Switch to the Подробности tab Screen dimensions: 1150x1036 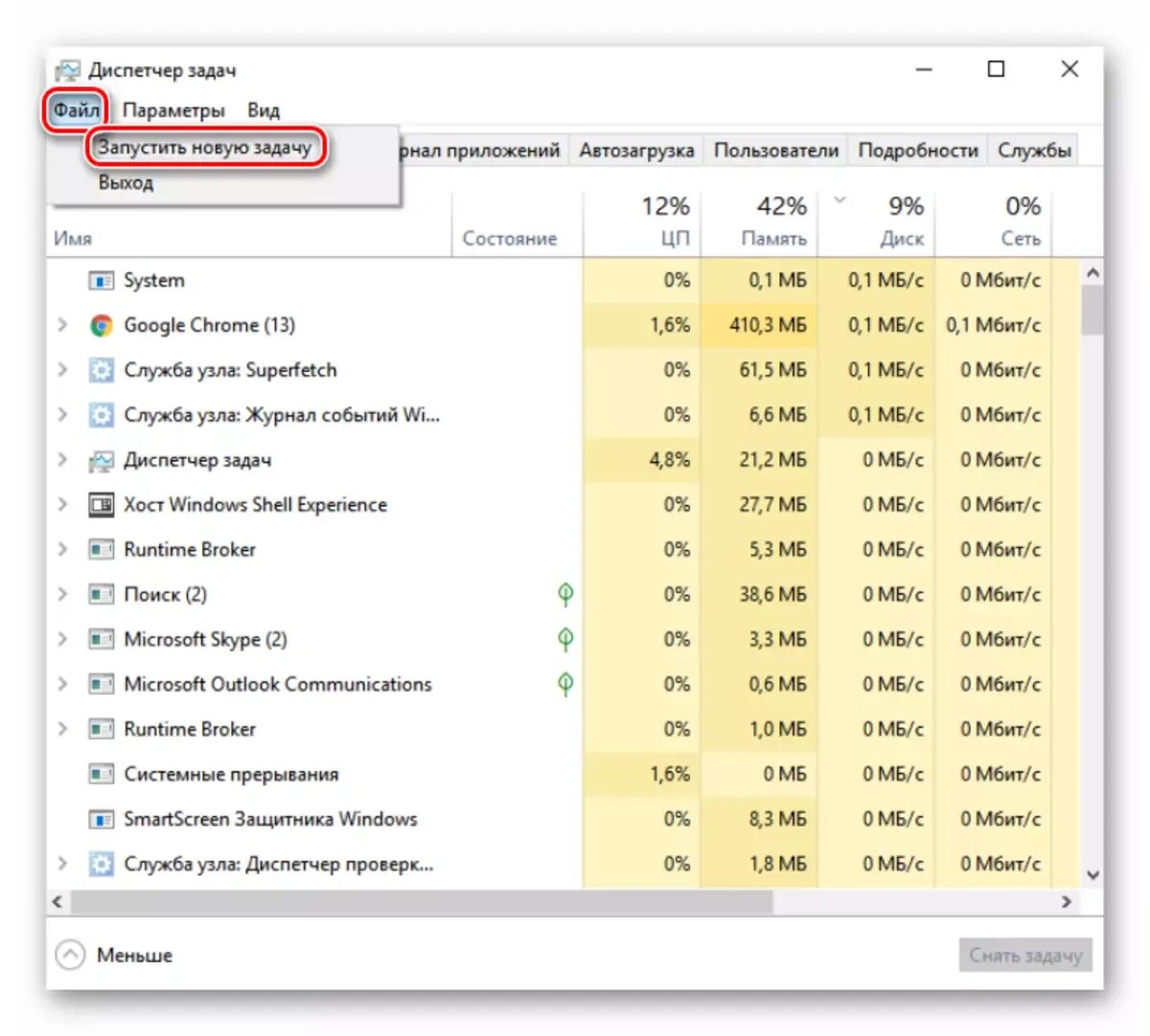click(x=918, y=150)
